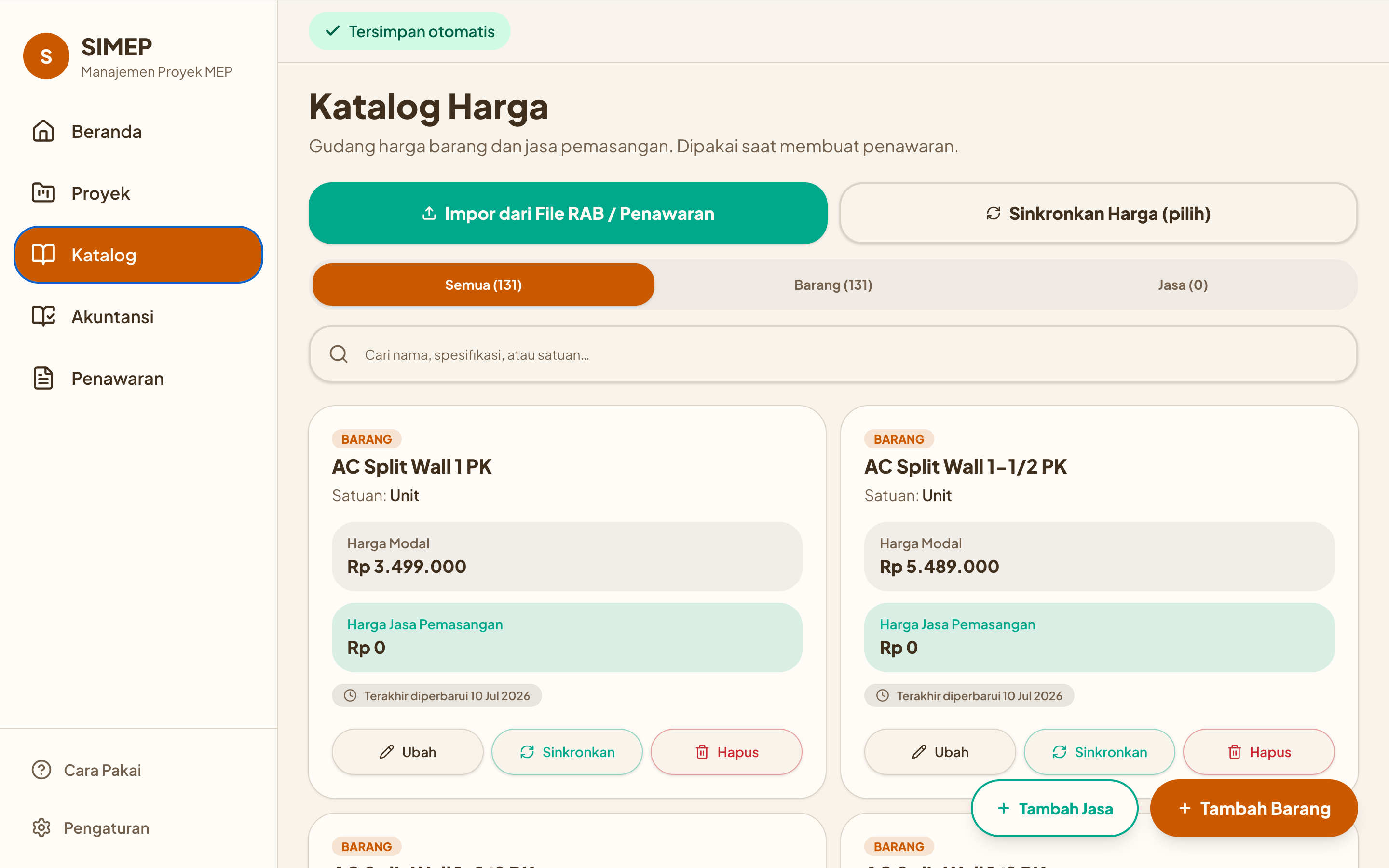Click the plus icon on Tambah Barang

tap(1185, 808)
